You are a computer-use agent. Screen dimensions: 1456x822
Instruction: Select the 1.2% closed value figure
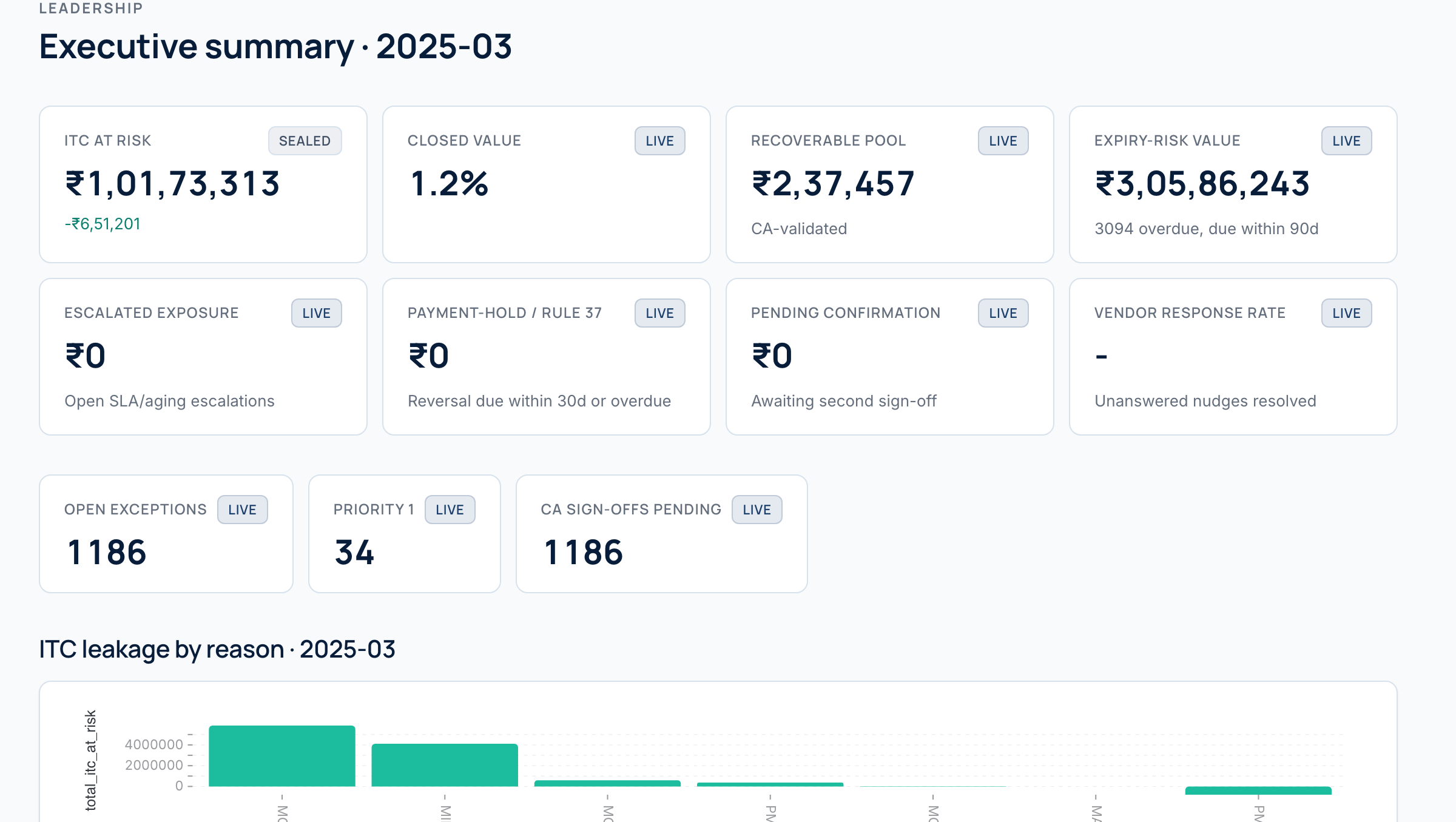449,184
